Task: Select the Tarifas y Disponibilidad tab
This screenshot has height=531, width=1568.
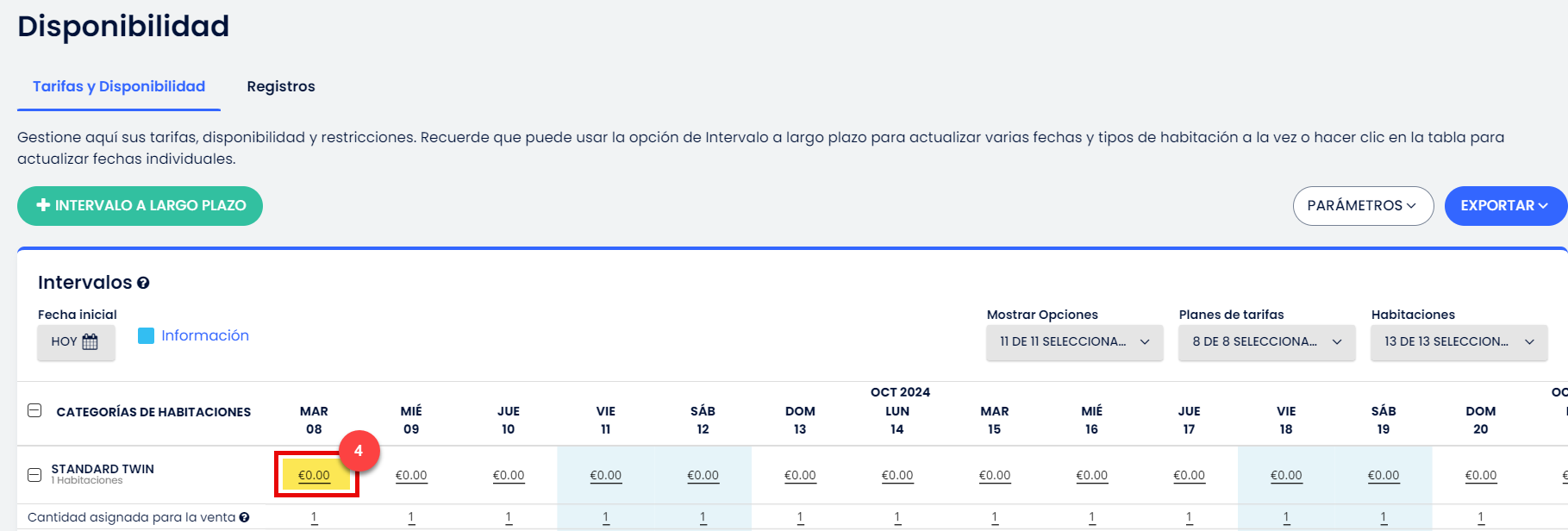Action: pos(119,86)
